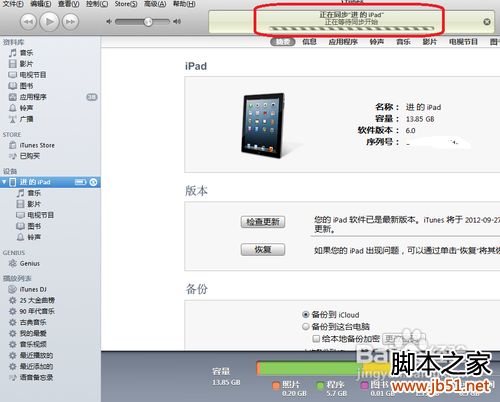Enable 给本地备份加密 checkbox
Image resolution: width=500 pixels, height=402 pixels.
(316, 339)
